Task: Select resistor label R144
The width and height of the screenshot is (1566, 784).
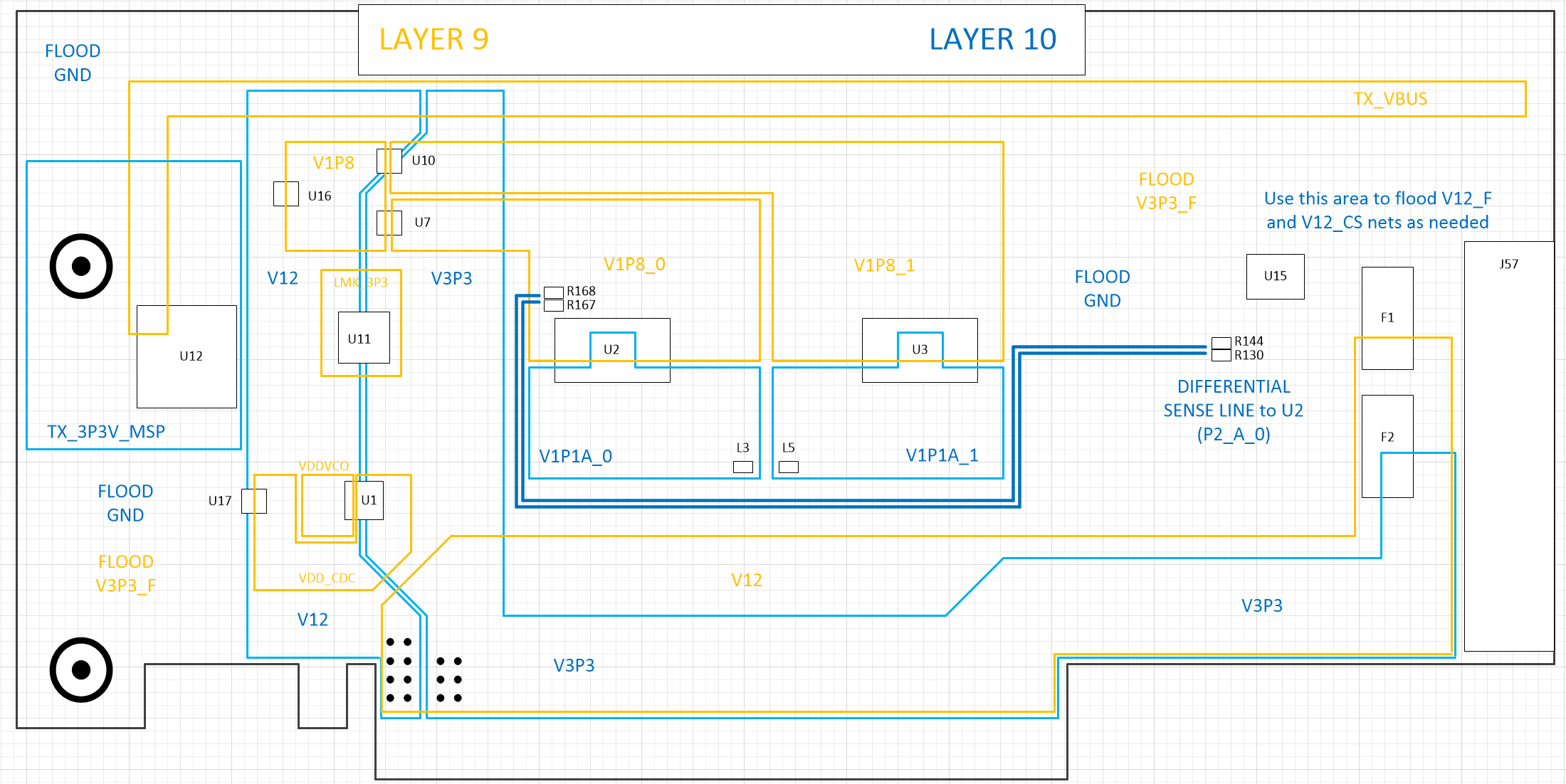Action: [x=1249, y=341]
